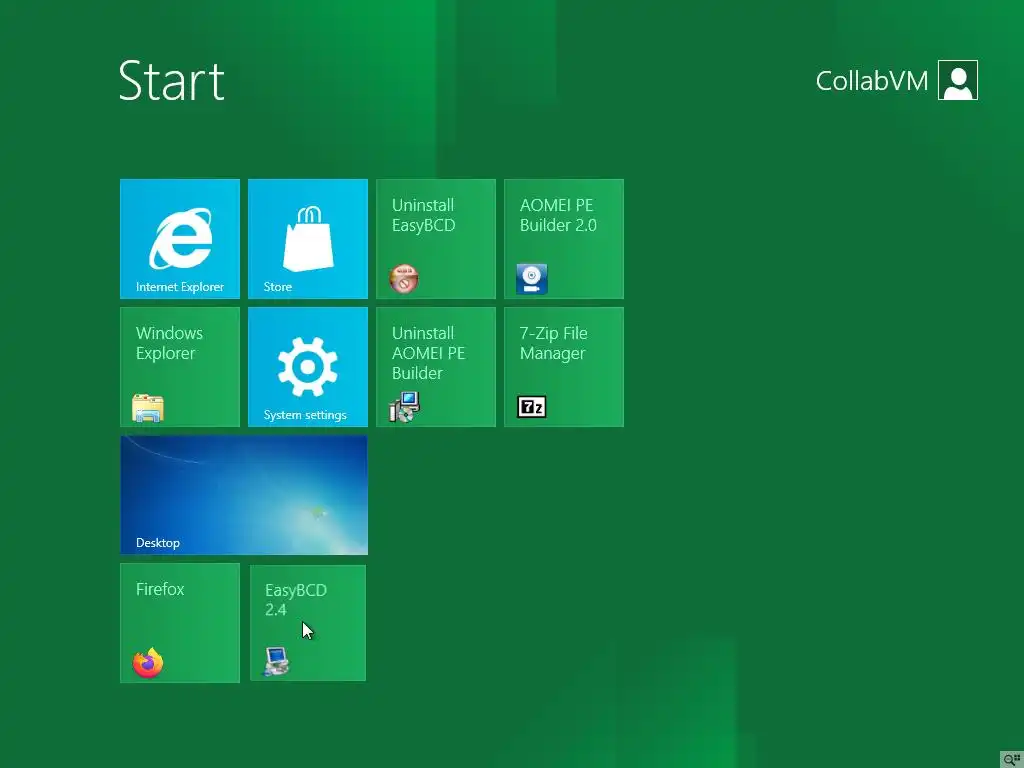1024x768 pixels.
Task: Launch the Firefox tile
Action: pos(180,623)
